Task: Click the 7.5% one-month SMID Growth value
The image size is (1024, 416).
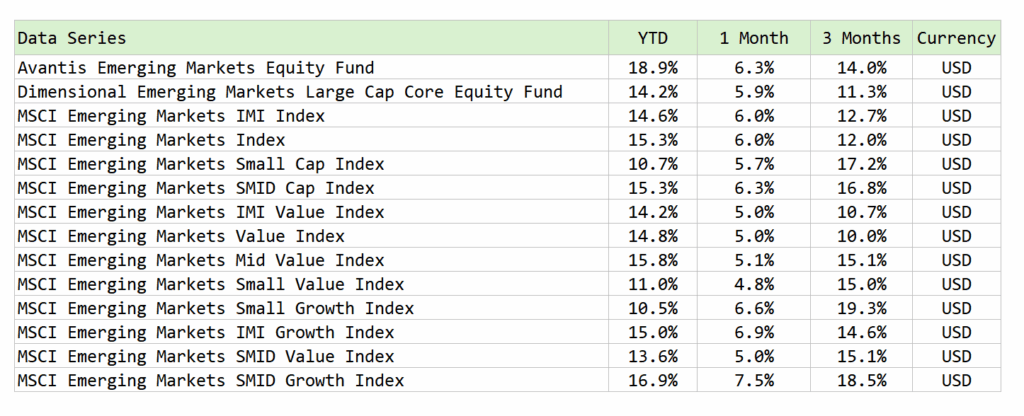Action: click(x=754, y=380)
